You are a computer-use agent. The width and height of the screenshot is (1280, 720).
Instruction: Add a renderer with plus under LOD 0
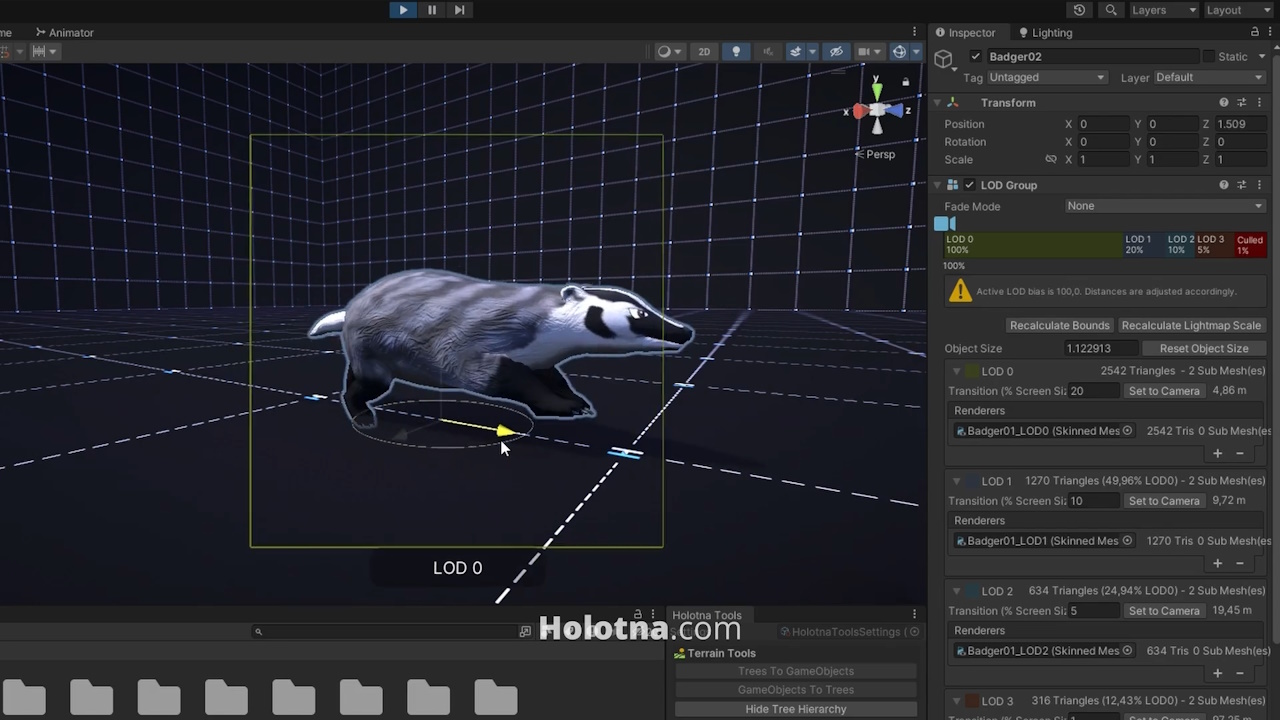point(1217,453)
